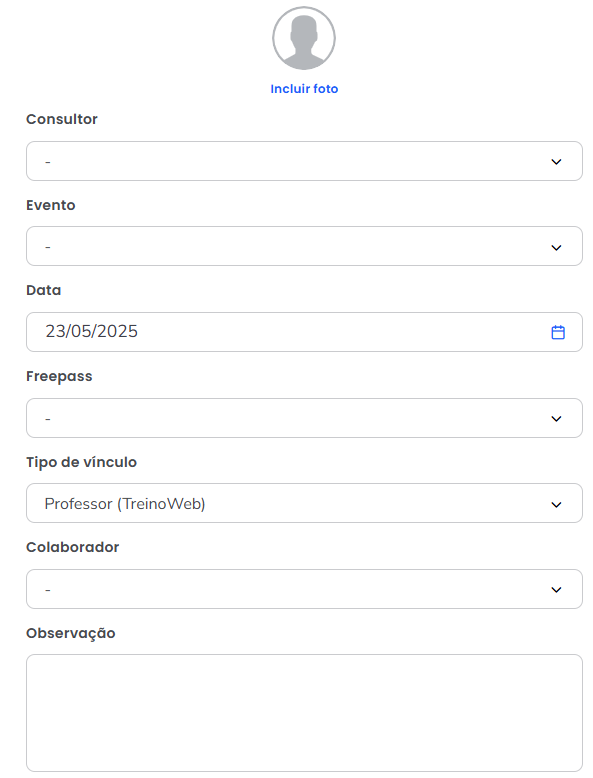
Task: Click the chevron arrow of Consultor field
Action: (556, 162)
